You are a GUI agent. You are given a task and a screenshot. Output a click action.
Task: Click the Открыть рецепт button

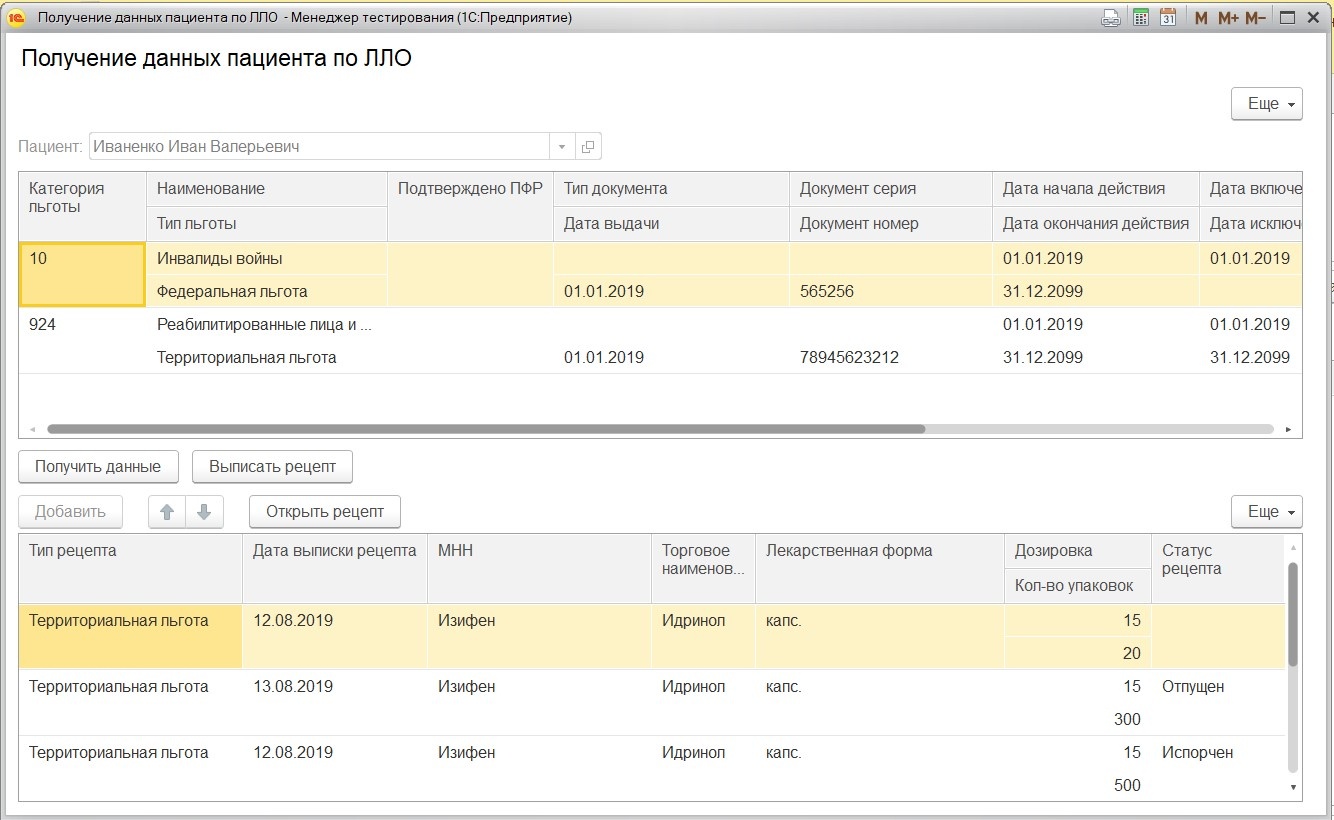[x=324, y=512]
